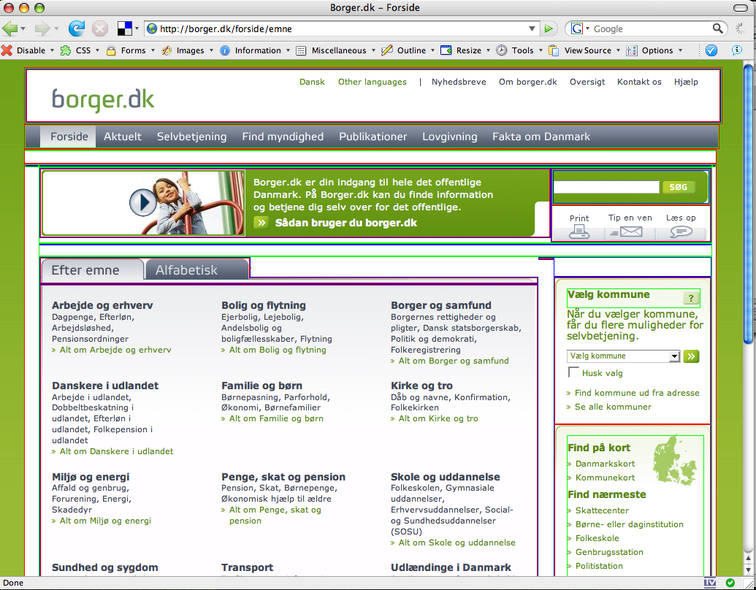Open the Information dropdown menu
This screenshot has width=756, height=590.
point(255,50)
